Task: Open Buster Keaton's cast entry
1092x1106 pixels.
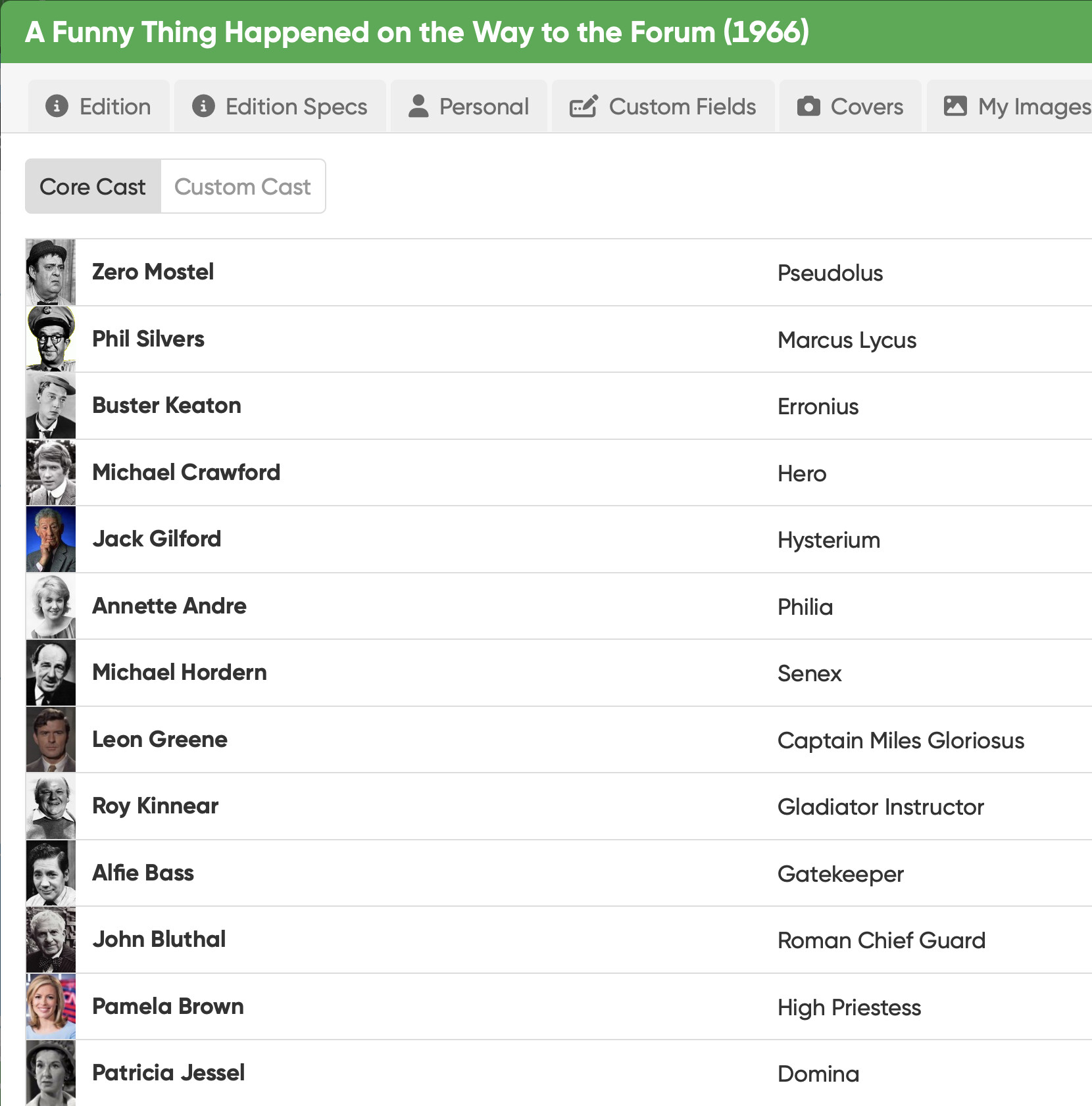Action: click(558, 406)
